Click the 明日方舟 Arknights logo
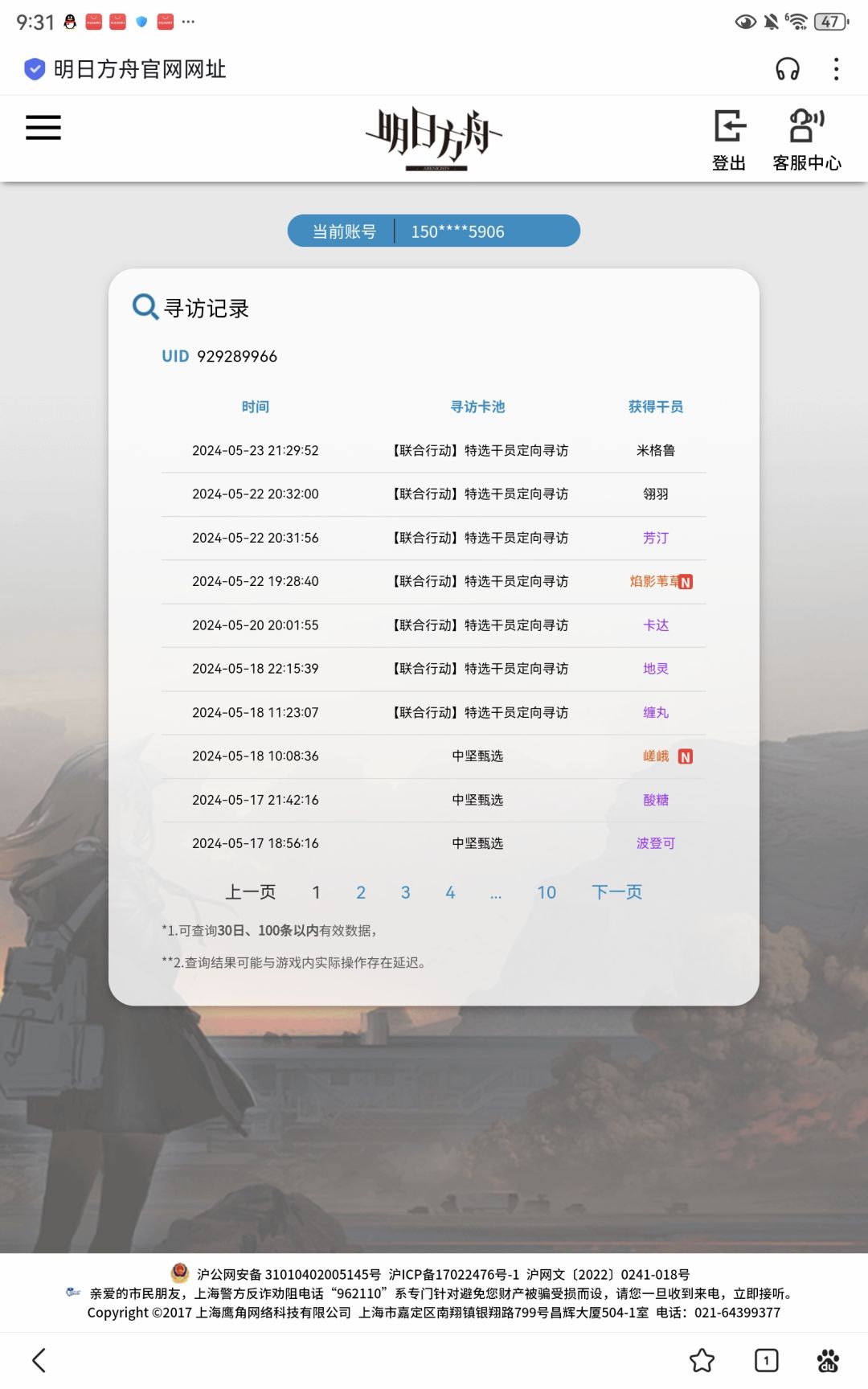 tap(434, 138)
